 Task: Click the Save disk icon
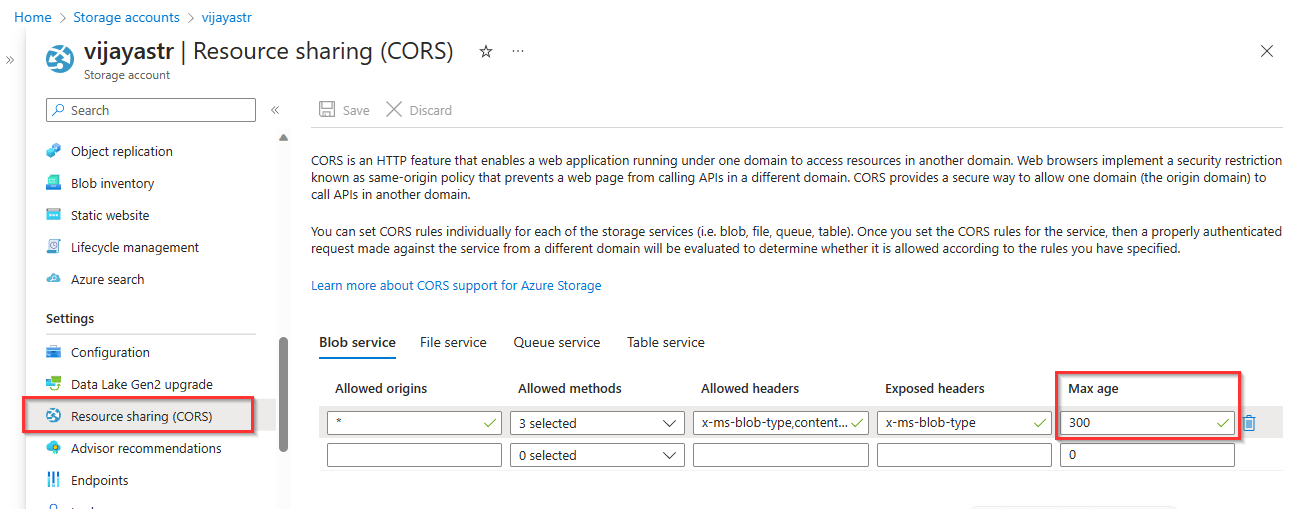tap(326, 110)
